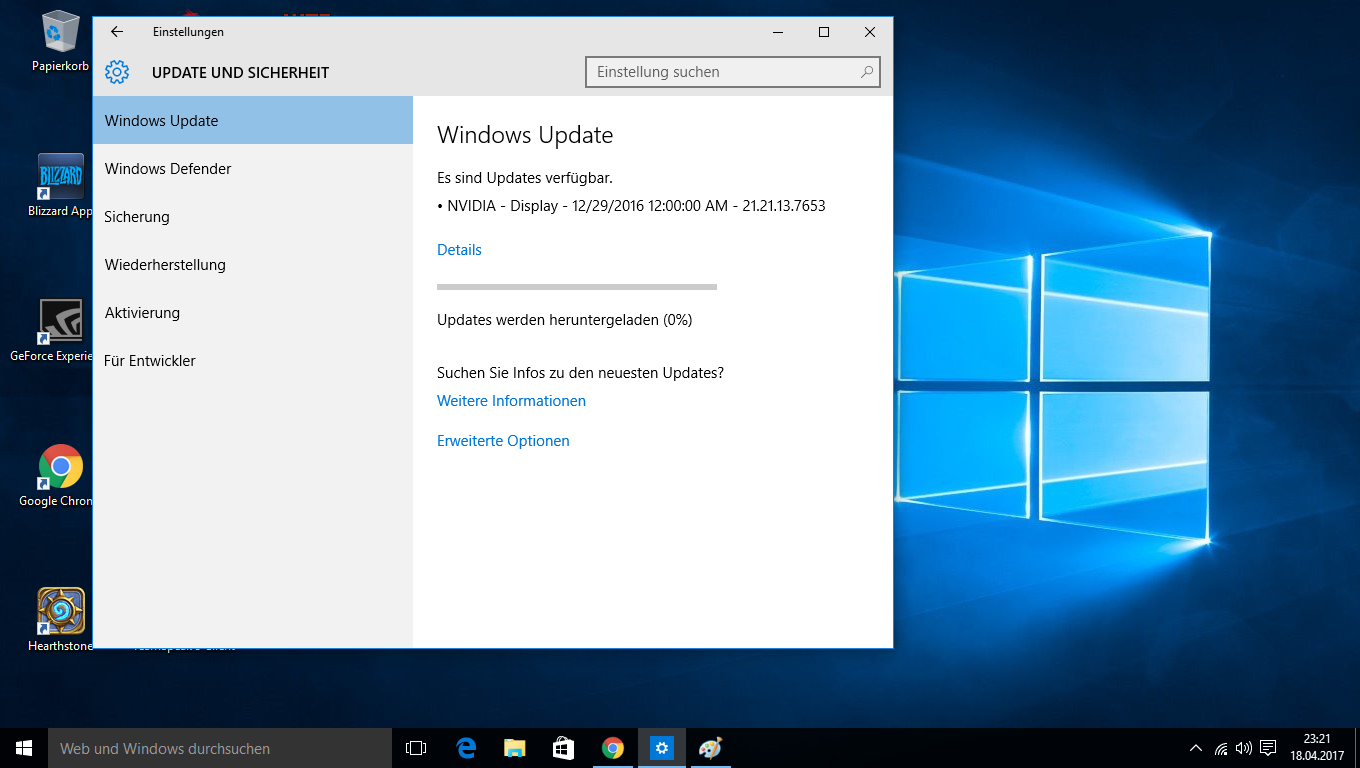The width and height of the screenshot is (1360, 768).
Task: Open the Weitere Informationen link
Action: point(511,401)
